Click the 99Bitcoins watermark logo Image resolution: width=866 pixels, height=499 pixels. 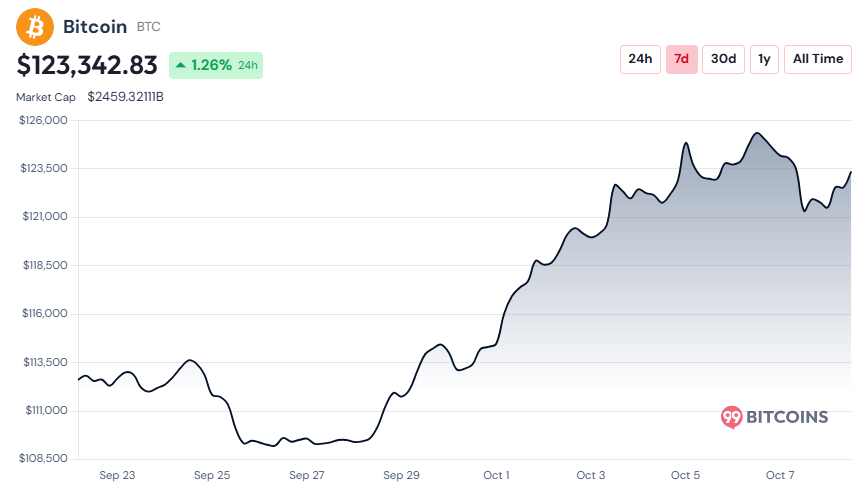coord(775,417)
